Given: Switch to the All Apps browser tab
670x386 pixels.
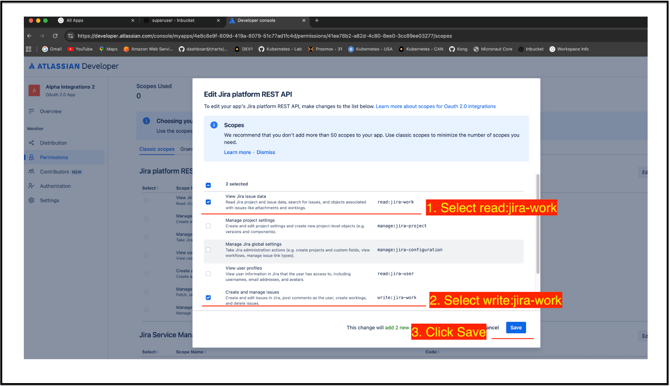Looking at the screenshot, I should point(96,21).
